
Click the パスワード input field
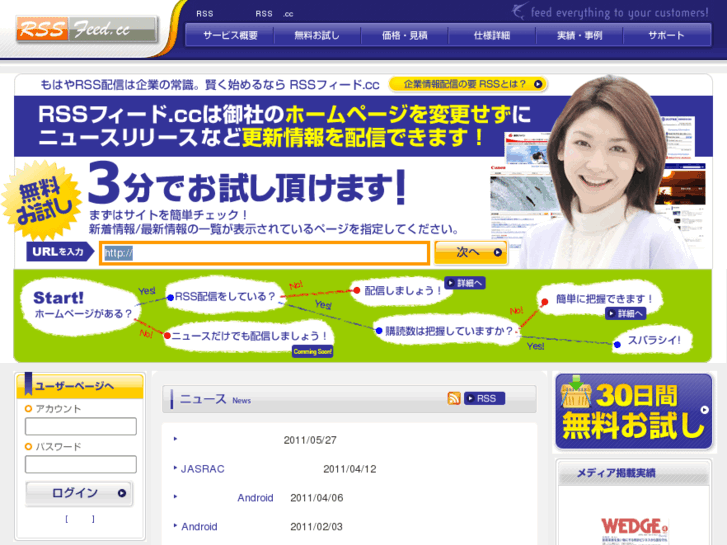(x=81, y=464)
